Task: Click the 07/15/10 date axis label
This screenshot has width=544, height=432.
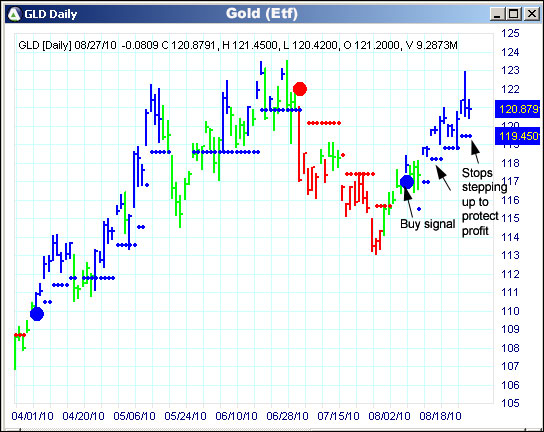Action: point(338,416)
